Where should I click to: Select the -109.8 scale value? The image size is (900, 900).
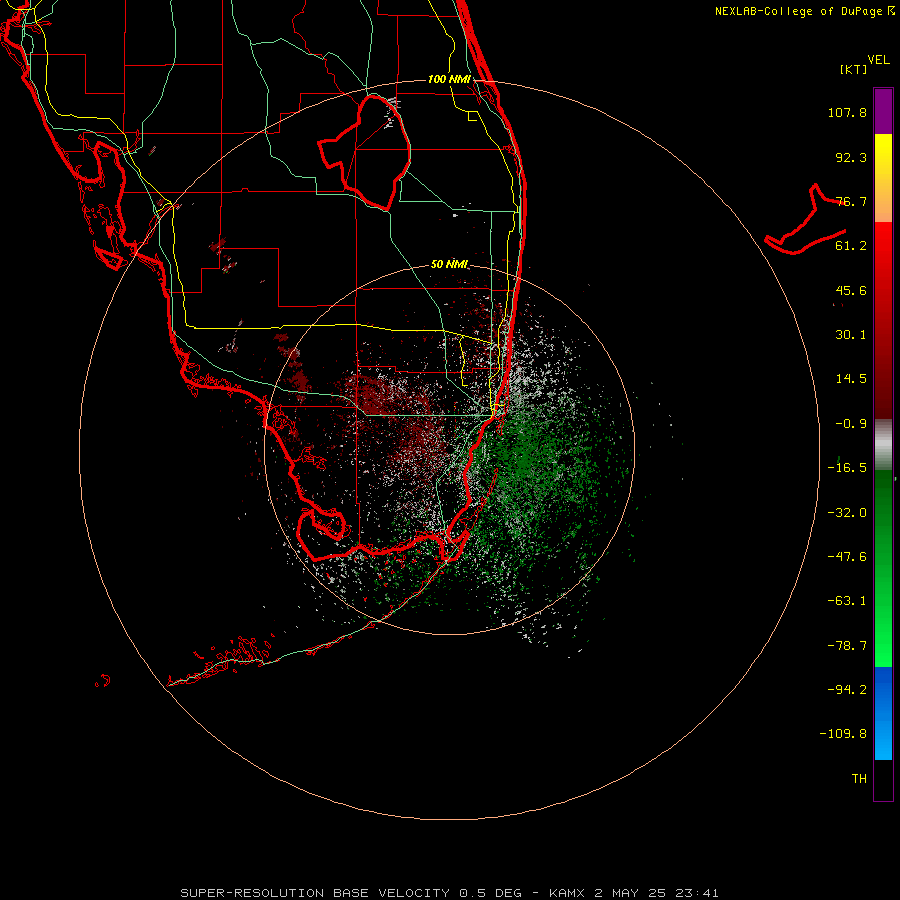pyautogui.click(x=844, y=734)
